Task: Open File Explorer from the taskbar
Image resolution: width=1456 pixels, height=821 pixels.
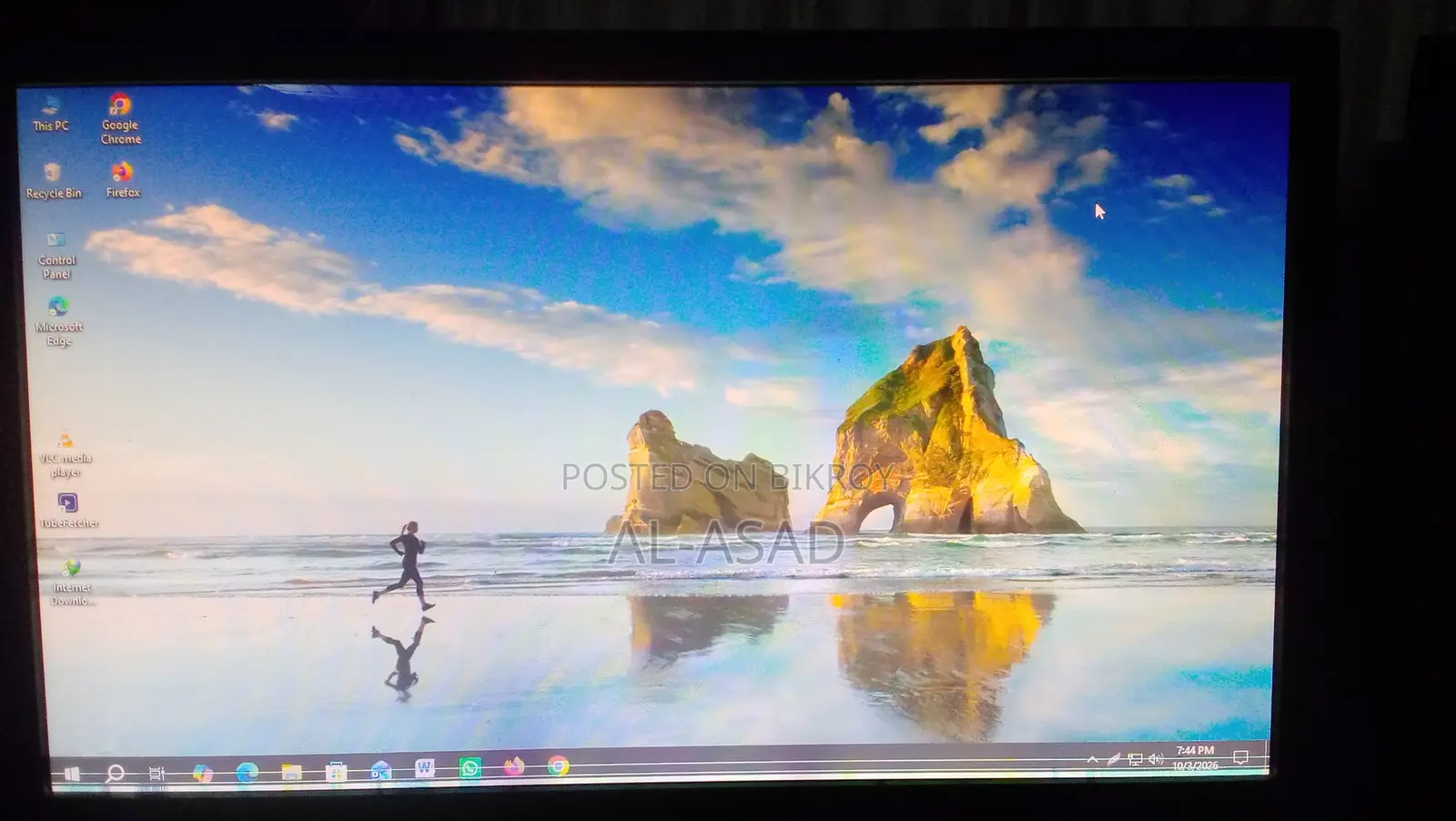Action: tap(291, 772)
